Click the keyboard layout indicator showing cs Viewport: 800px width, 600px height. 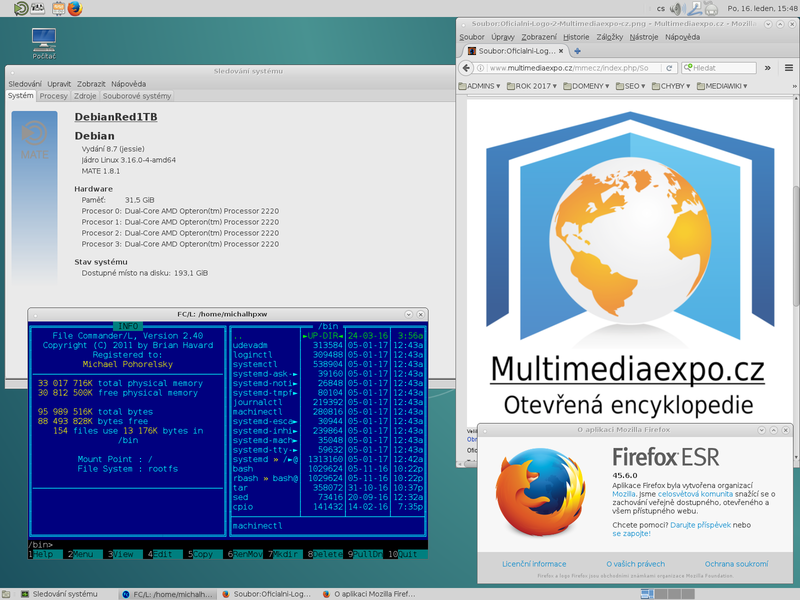(661, 8)
